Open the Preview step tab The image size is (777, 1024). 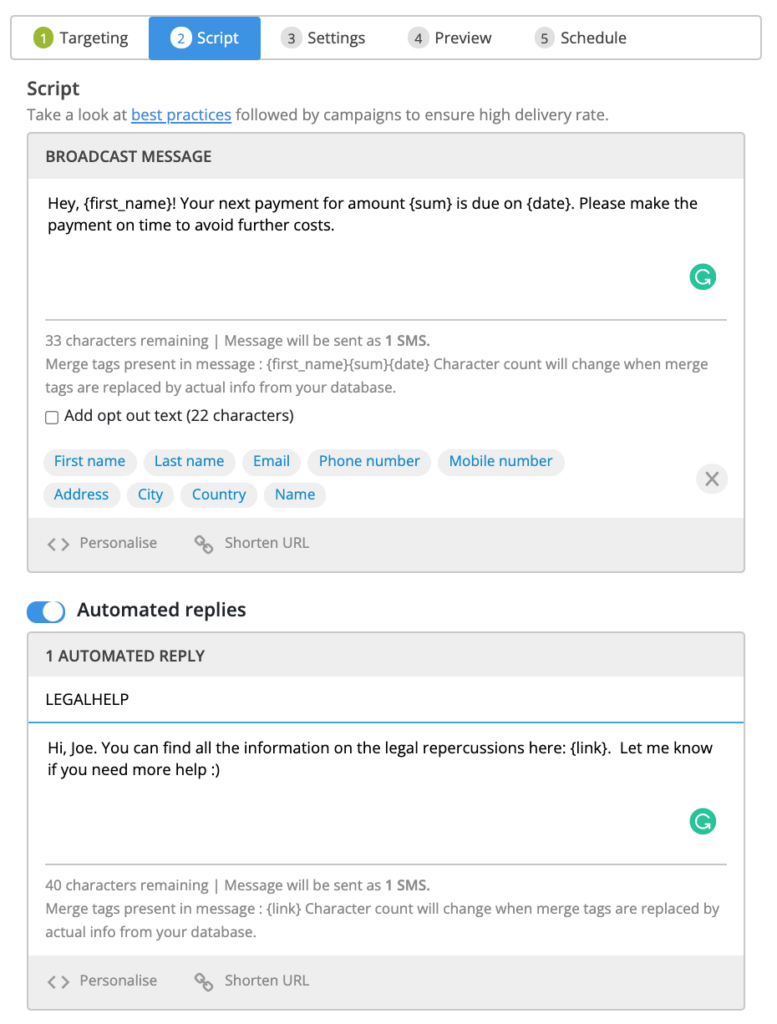click(450, 38)
